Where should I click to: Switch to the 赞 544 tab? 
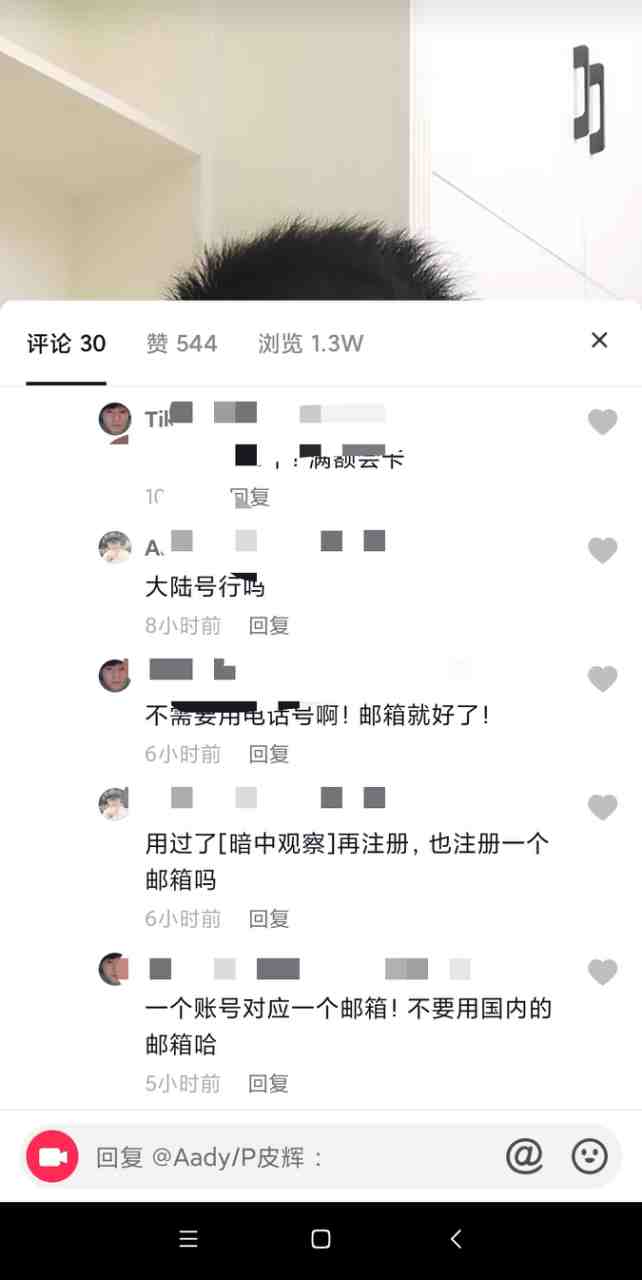coord(181,344)
